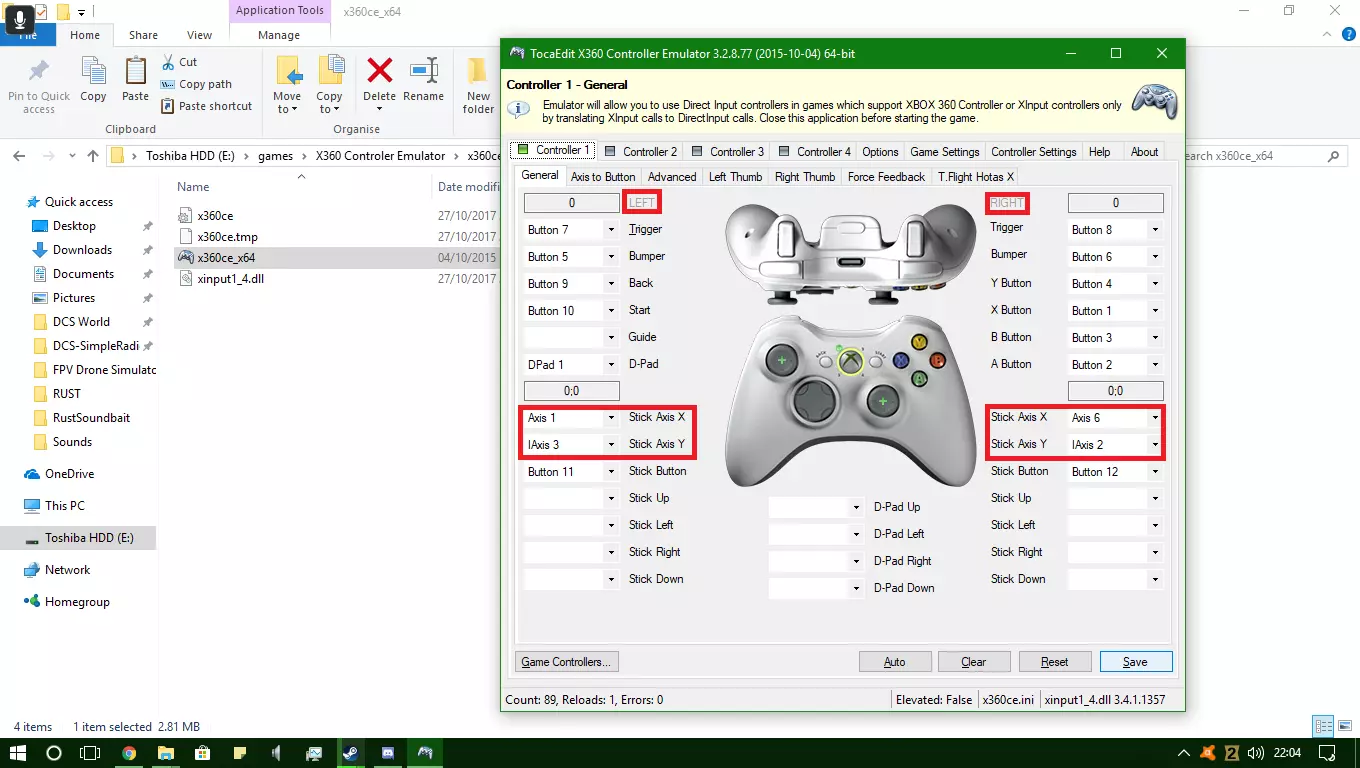Open the Right Trigger Button 8 dropdown

(1155, 230)
